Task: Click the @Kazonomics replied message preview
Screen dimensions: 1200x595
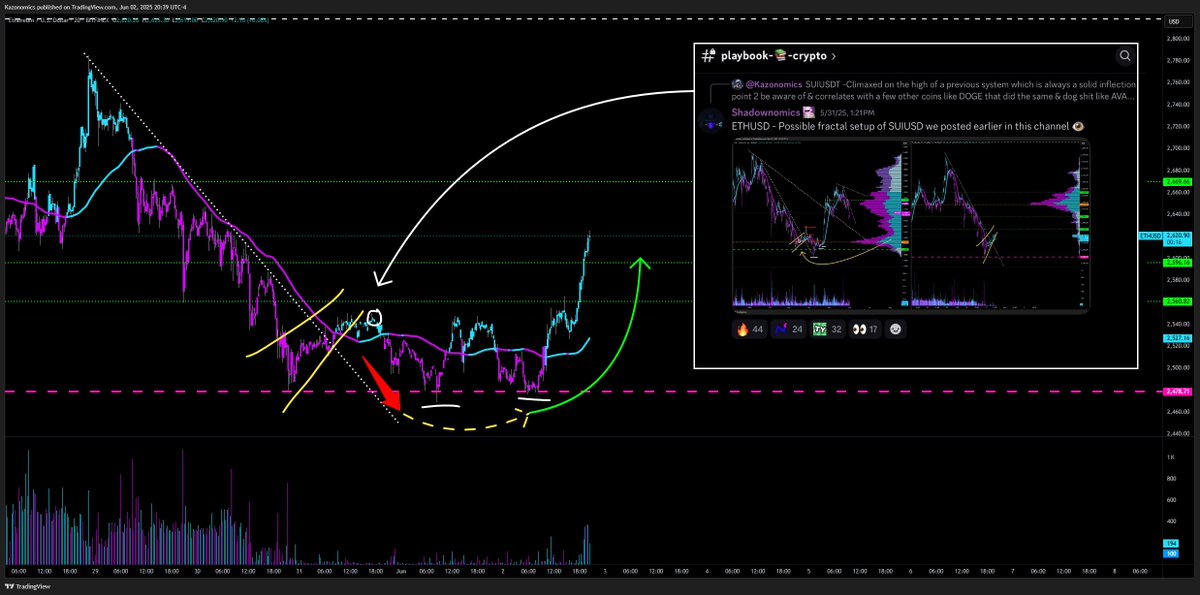Action: (x=934, y=92)
